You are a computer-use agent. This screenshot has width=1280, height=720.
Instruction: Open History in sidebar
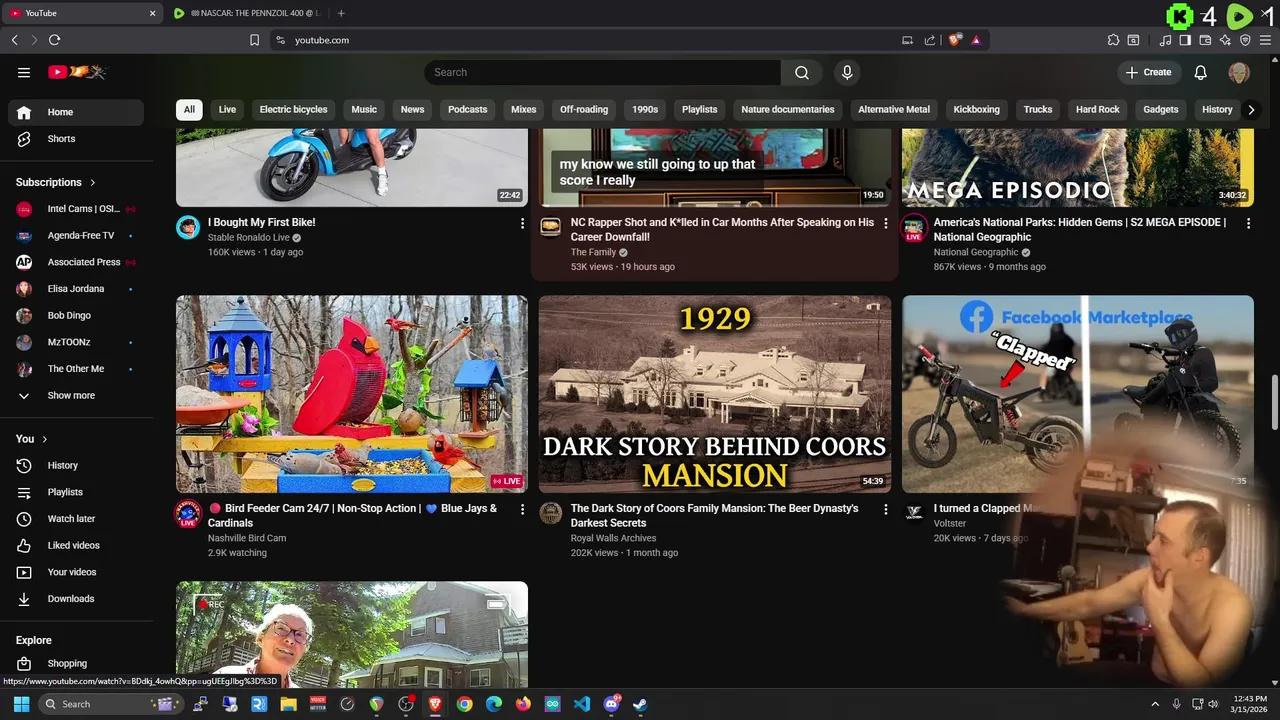(x=76, y=466)
